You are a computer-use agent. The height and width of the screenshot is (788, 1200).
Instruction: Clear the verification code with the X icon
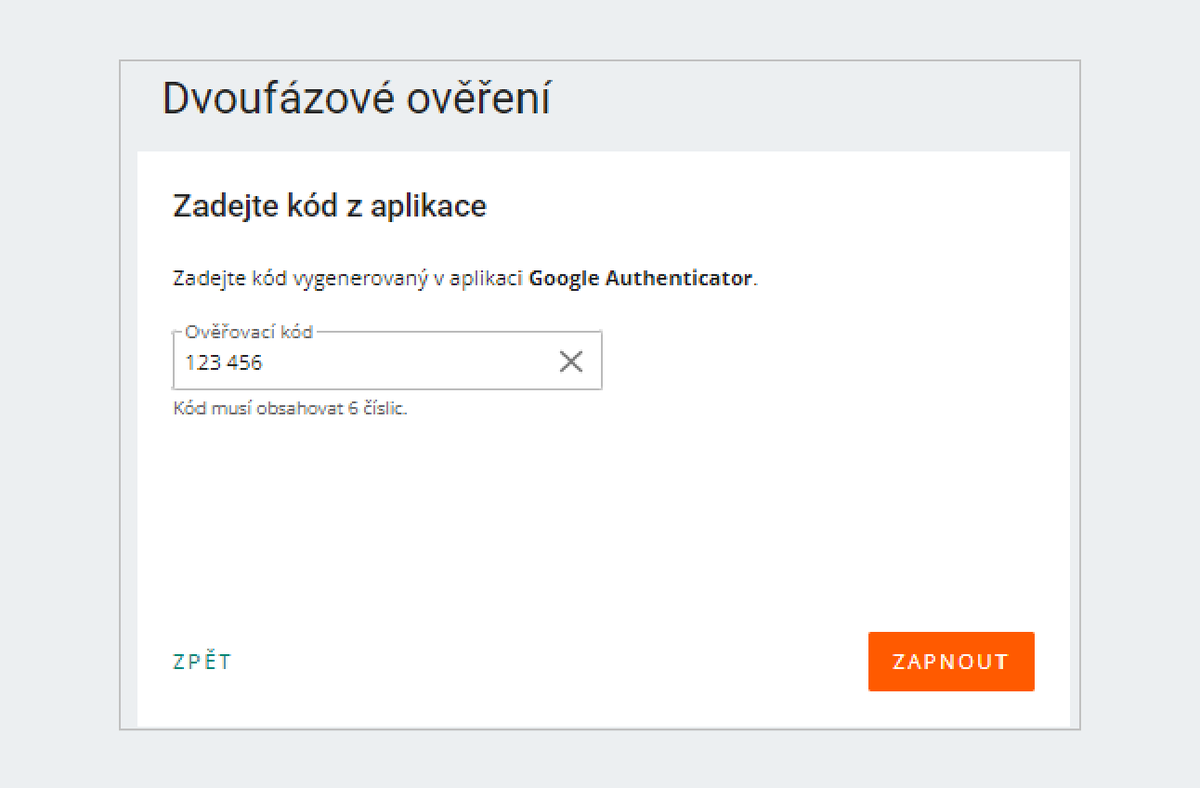click(571, 362)
